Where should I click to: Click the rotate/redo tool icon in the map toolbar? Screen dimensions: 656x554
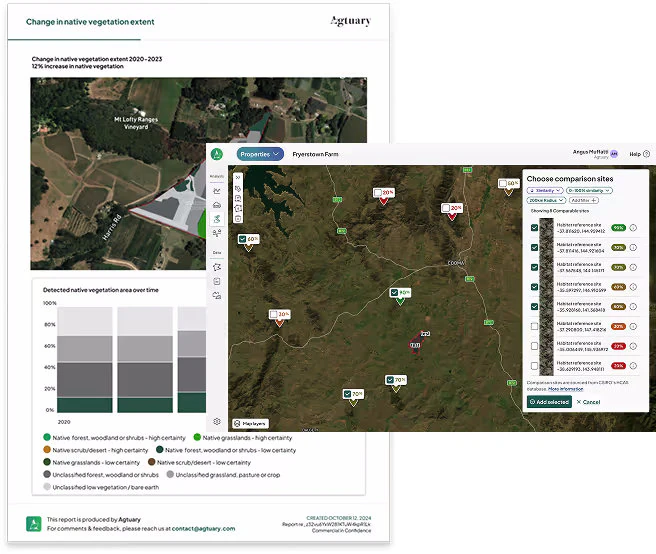pyautogui.click(x=238, y=209)
